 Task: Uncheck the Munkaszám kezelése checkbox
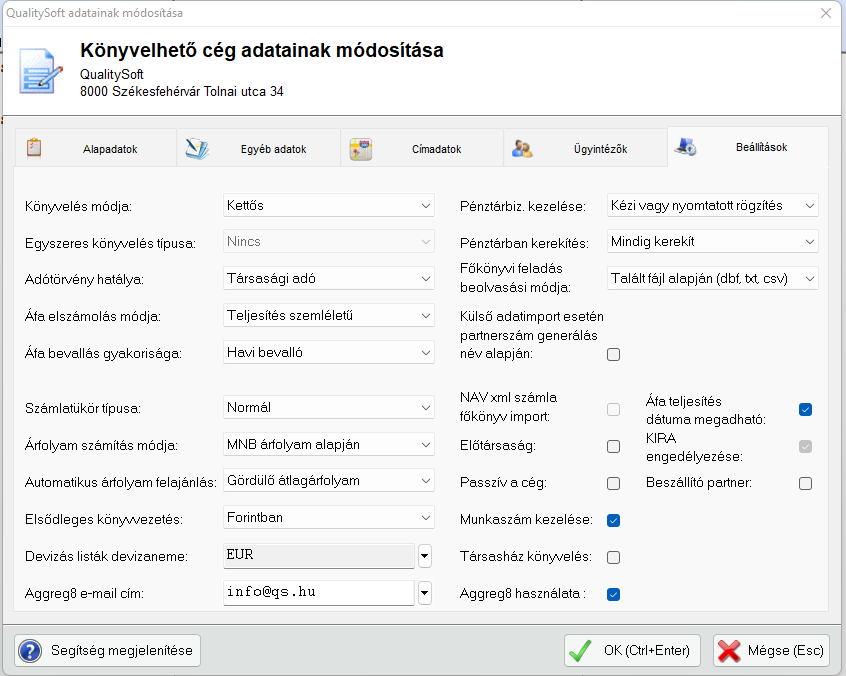(614, 520)
